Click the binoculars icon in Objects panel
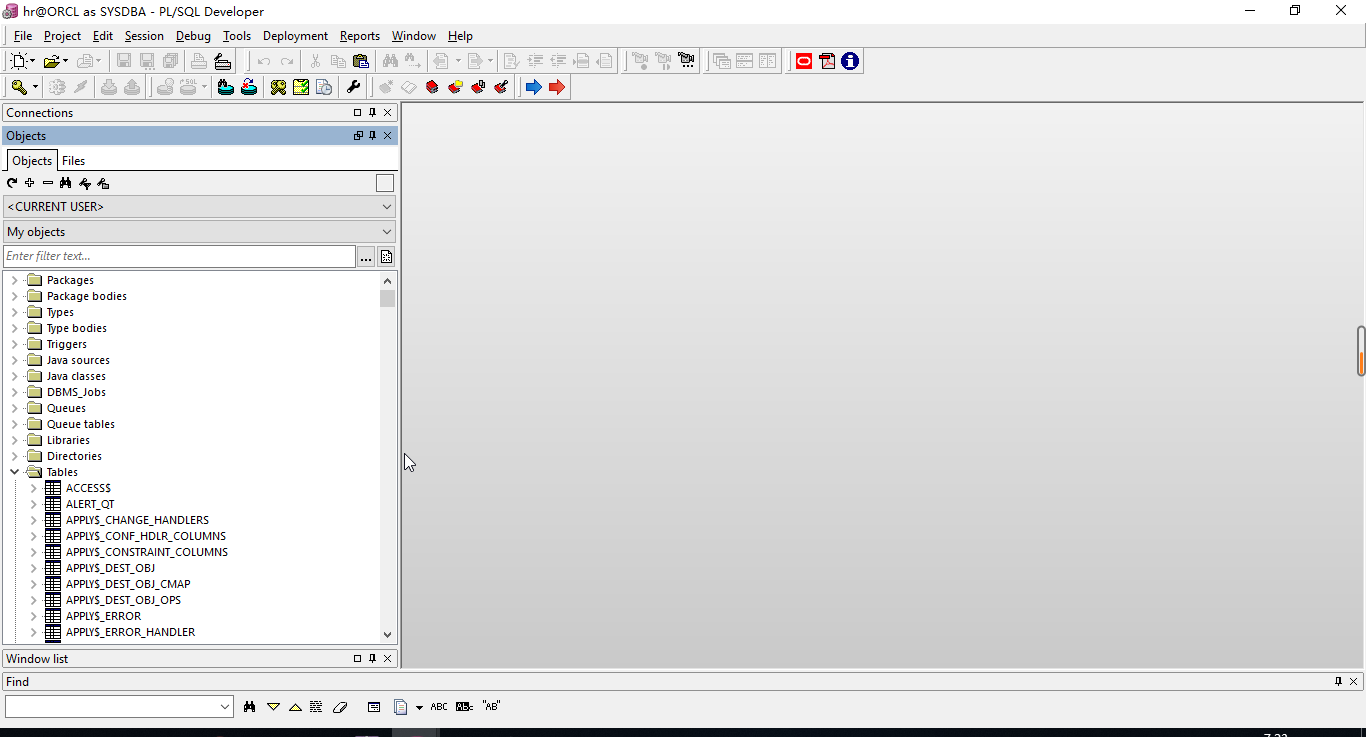The width and height of the screenshot is (1367, 737). (x=66, y=183)
